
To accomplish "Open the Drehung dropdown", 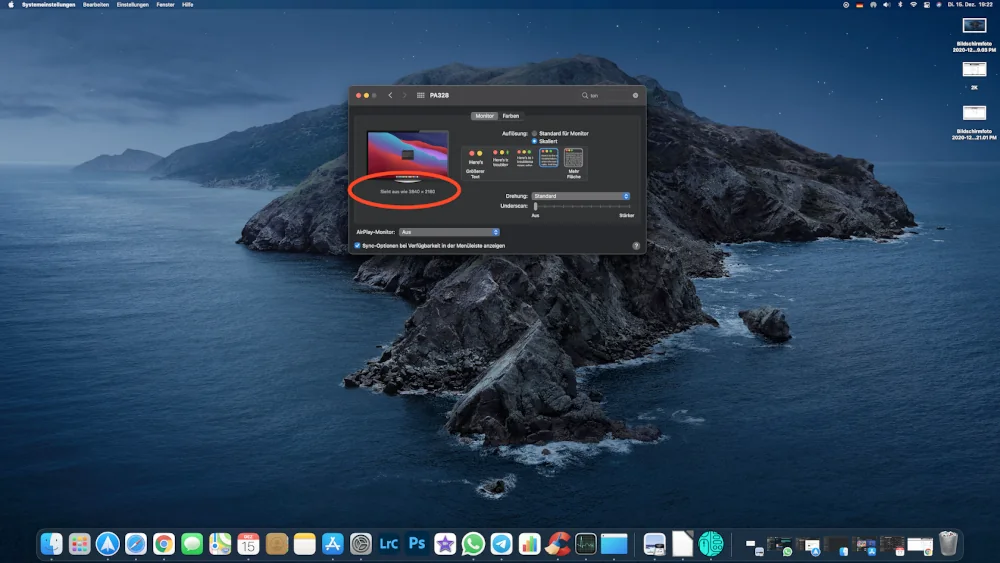I will coord(581,196).
